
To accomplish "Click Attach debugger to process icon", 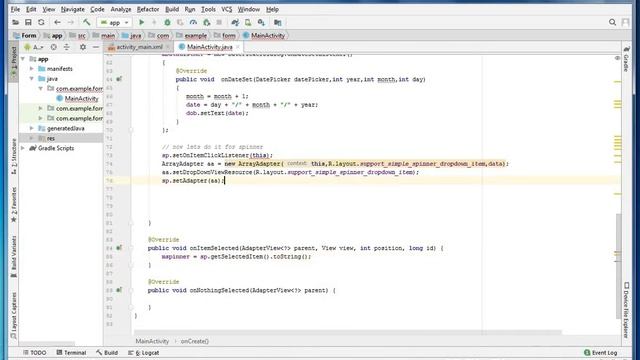I will [x=207, y=22].
